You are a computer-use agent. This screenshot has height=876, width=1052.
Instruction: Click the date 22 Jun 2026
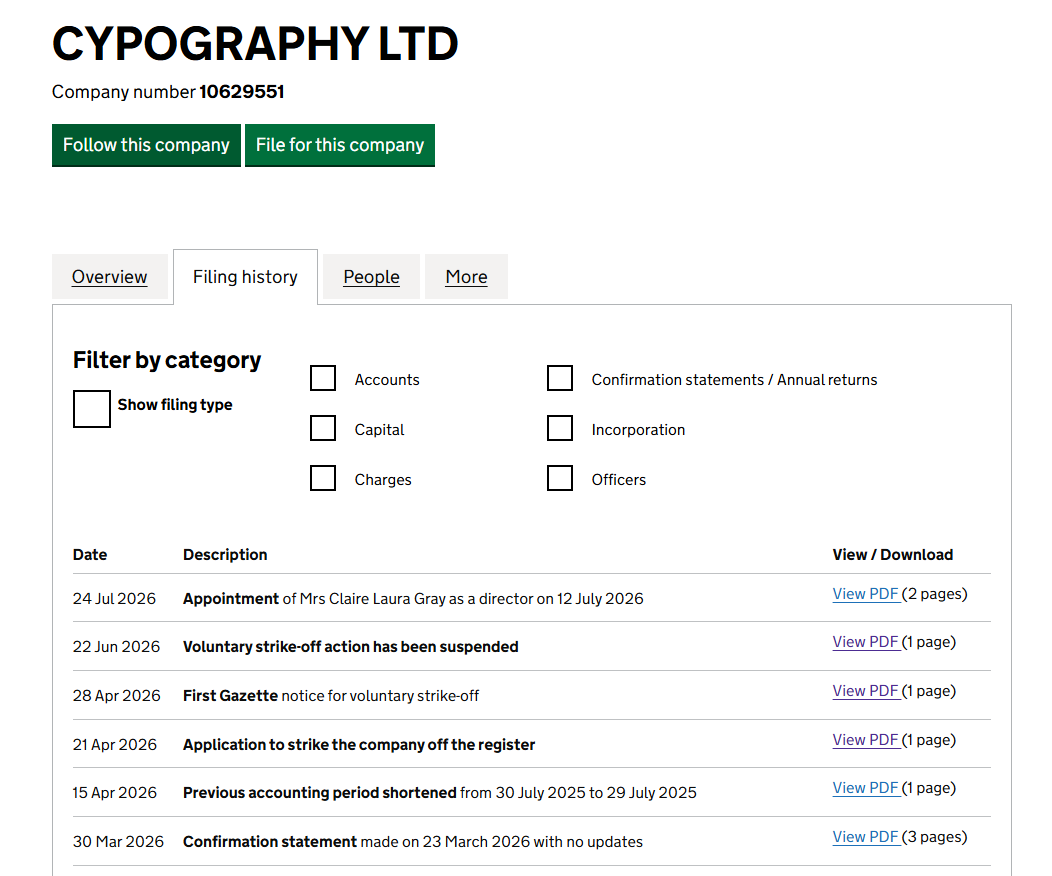[x=116, y=647]
